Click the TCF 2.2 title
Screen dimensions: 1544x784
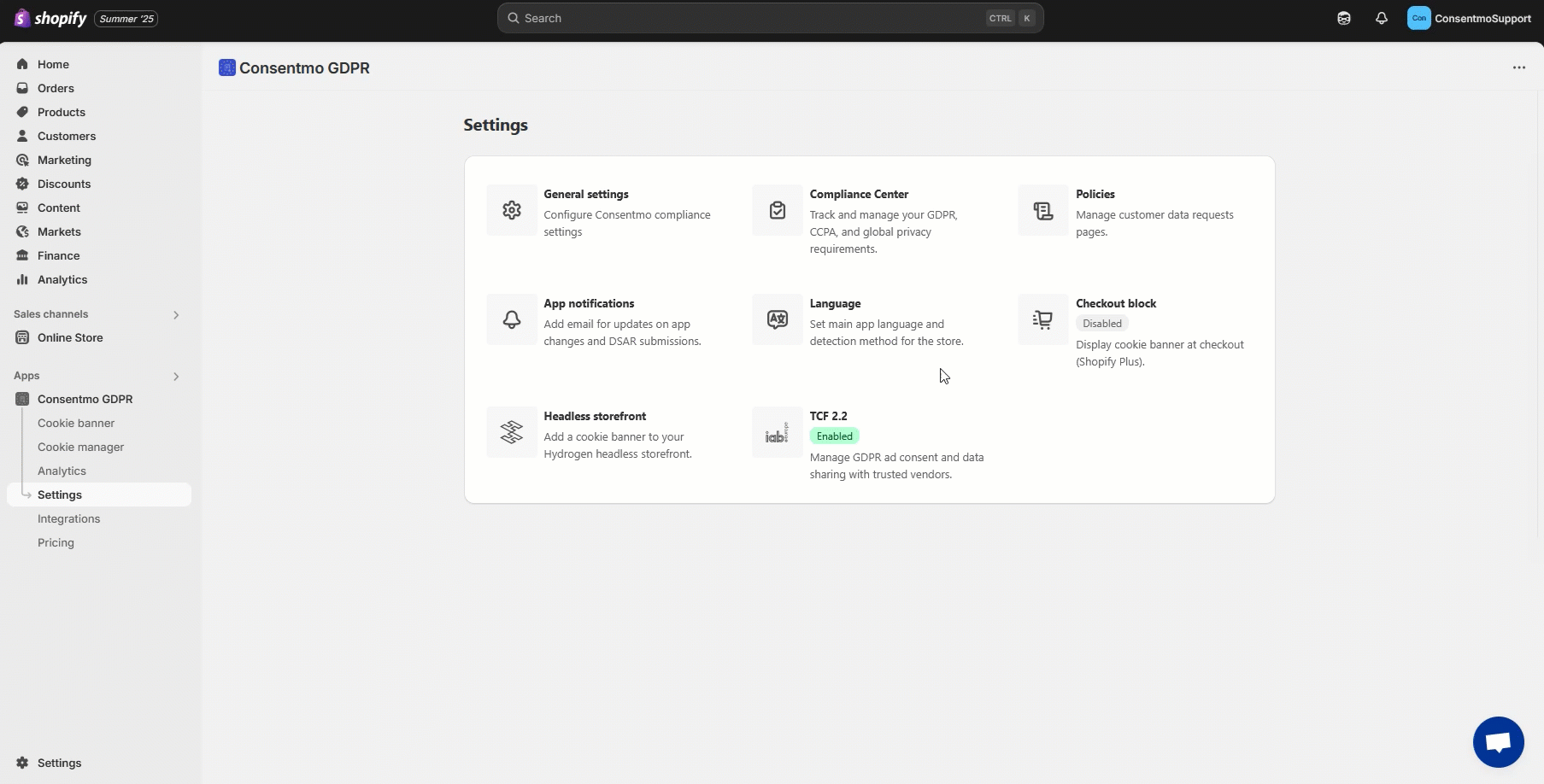(x=829, y=416)
